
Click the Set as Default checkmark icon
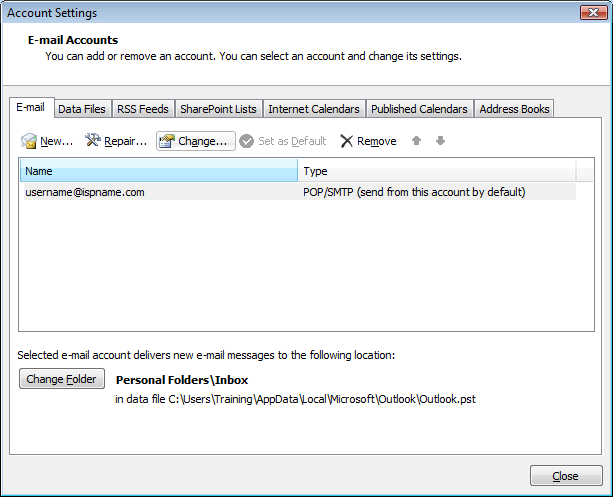tap(247, 142)
